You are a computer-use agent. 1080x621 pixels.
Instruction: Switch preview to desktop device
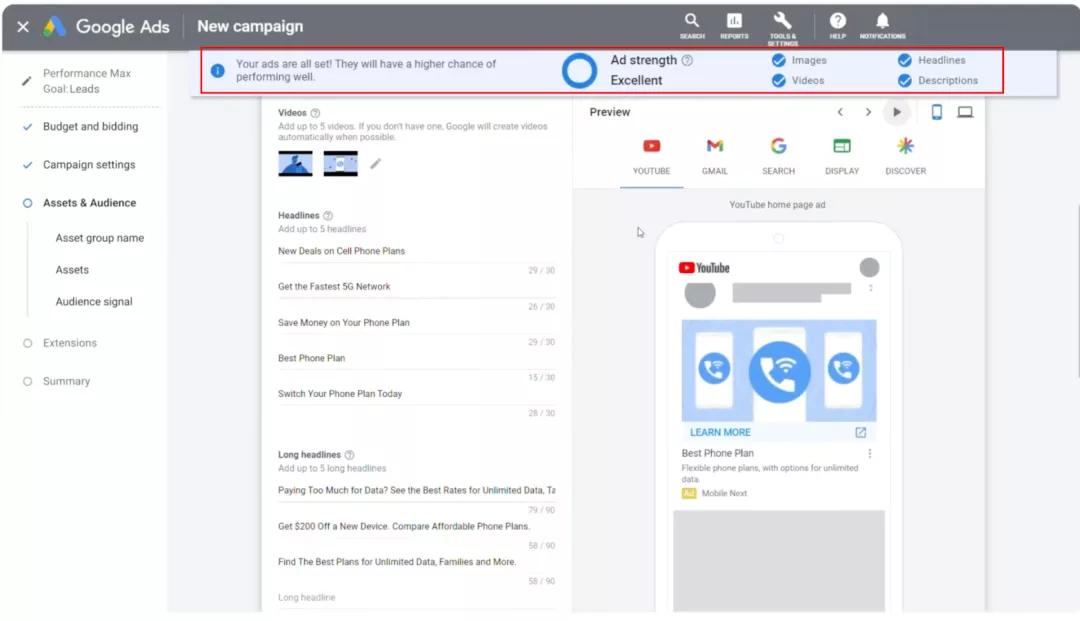[965, 112]
